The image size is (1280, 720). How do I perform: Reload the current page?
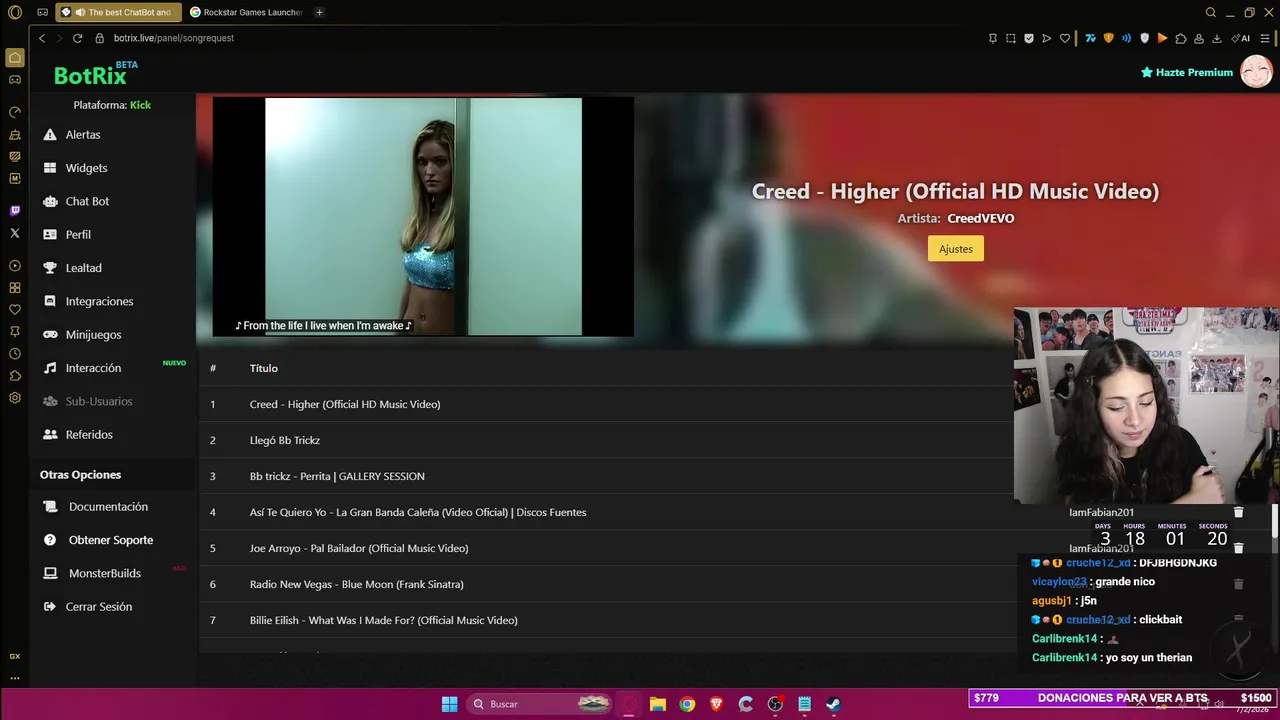point(77,38)
